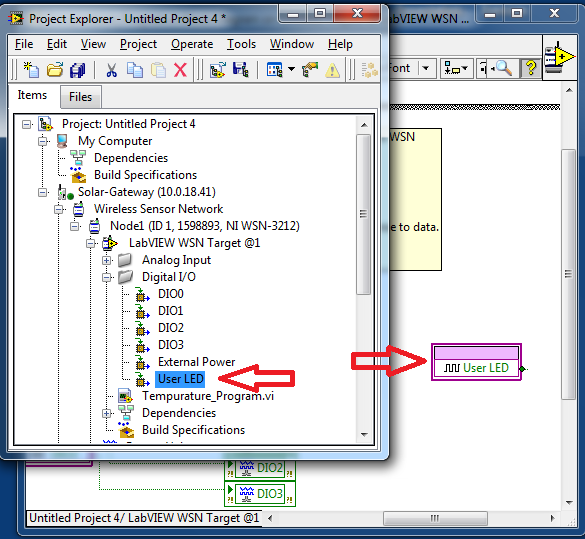585x539 pixels.
Task: Click the DIO2 I/O node on block diagram
Action: pyautogui.click(x=260, y=469)
